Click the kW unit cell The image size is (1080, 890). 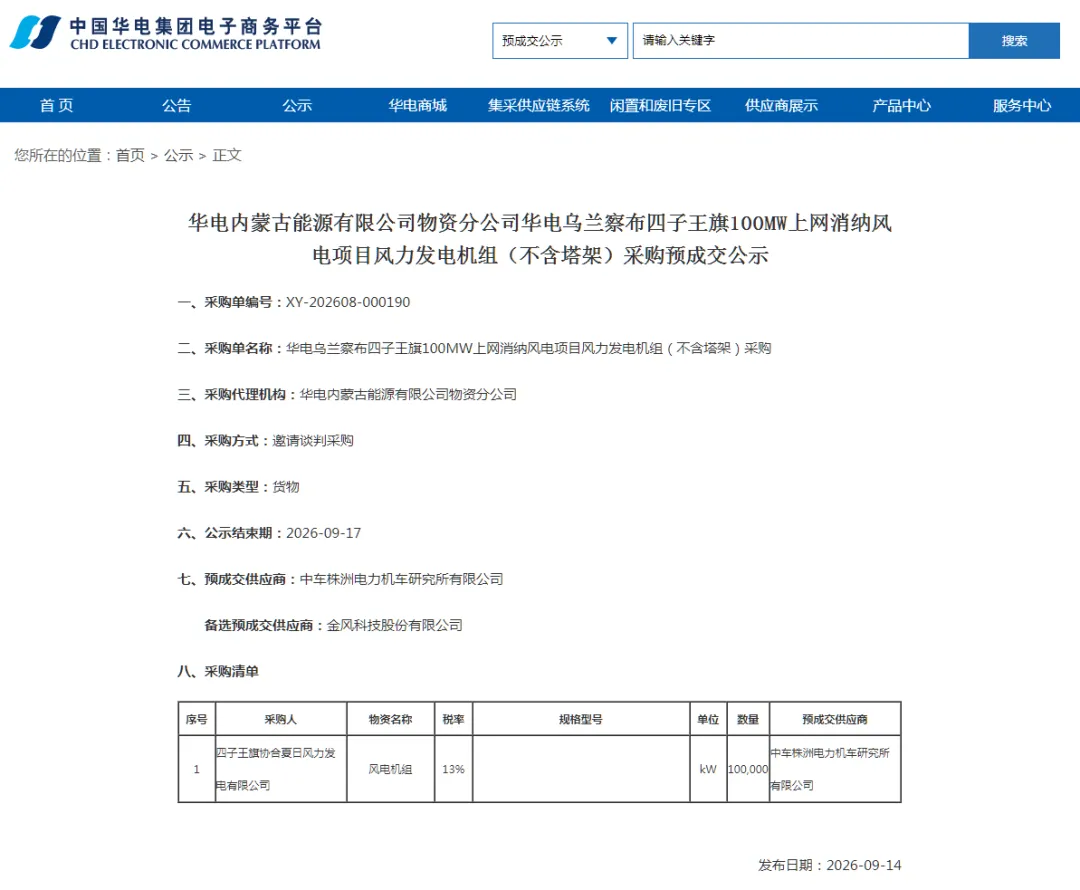(x=708, y=769)
